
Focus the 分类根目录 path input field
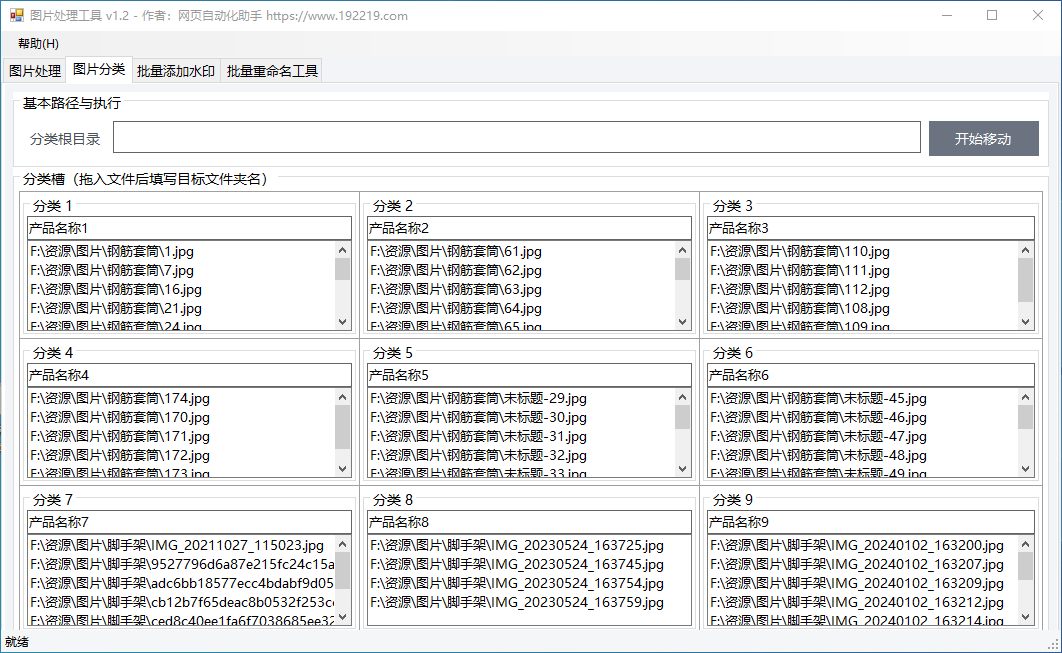click(x=516, y=138)
